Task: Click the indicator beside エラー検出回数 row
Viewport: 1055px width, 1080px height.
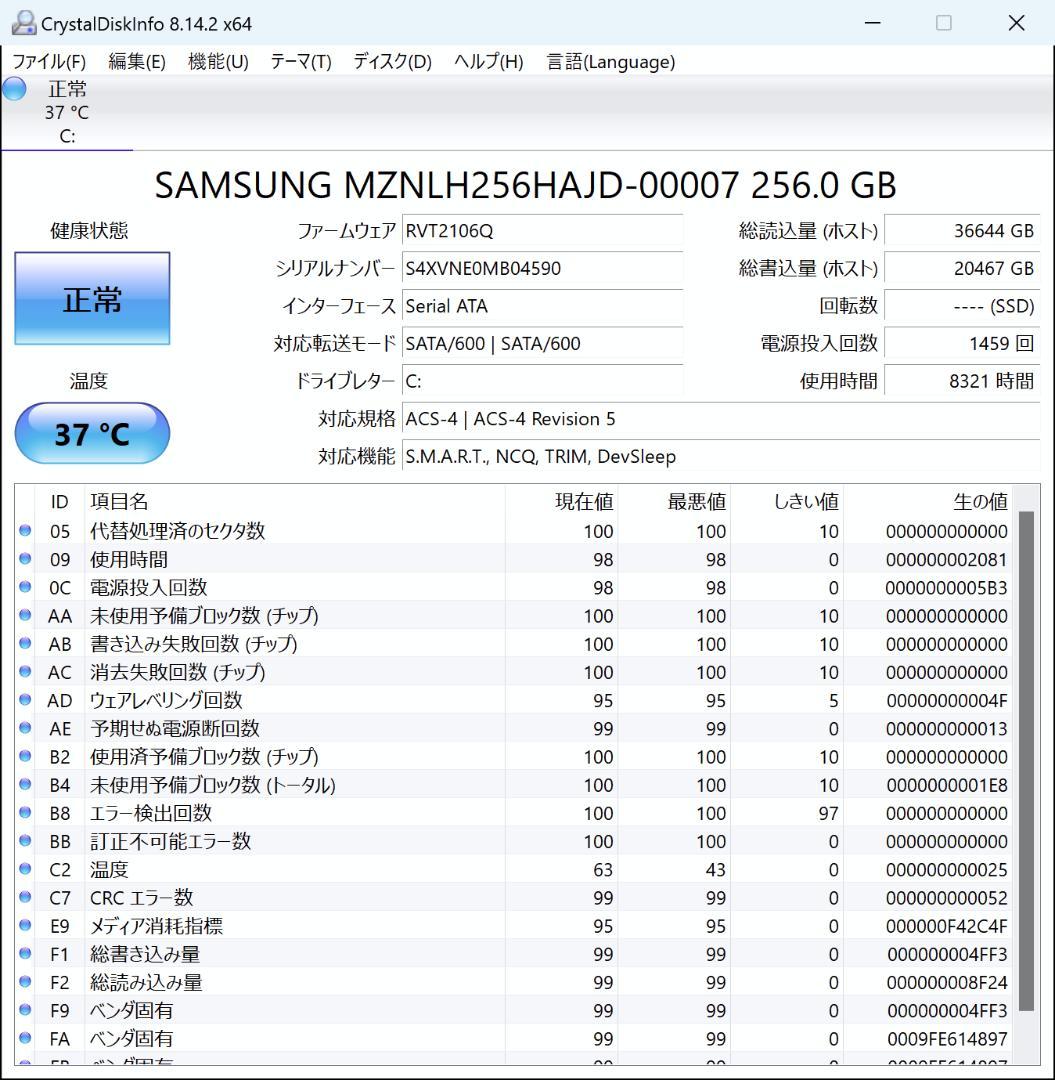Action: [x=24, y=813]
